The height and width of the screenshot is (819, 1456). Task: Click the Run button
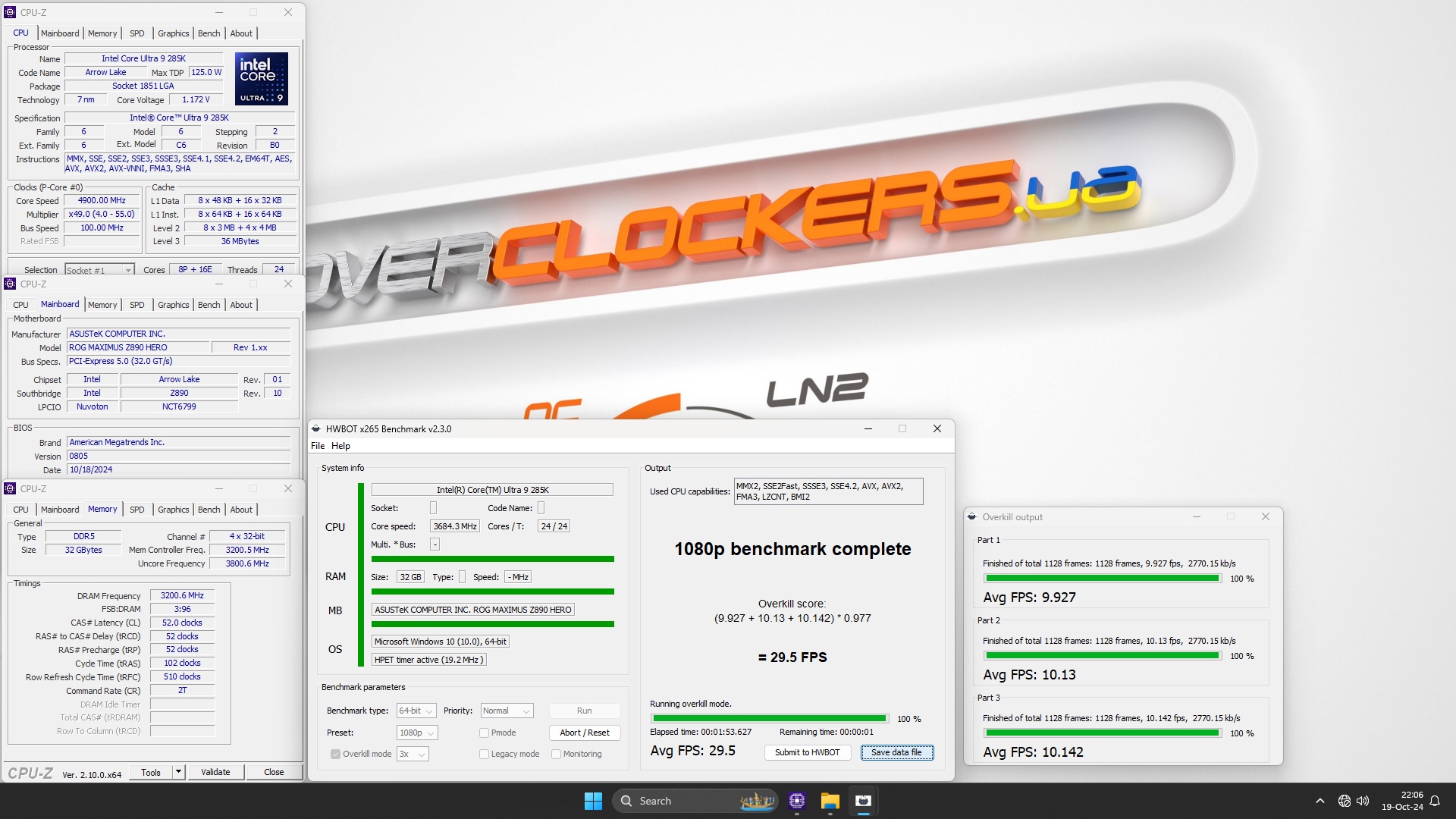pyautogui.click(x=584, y=711)
